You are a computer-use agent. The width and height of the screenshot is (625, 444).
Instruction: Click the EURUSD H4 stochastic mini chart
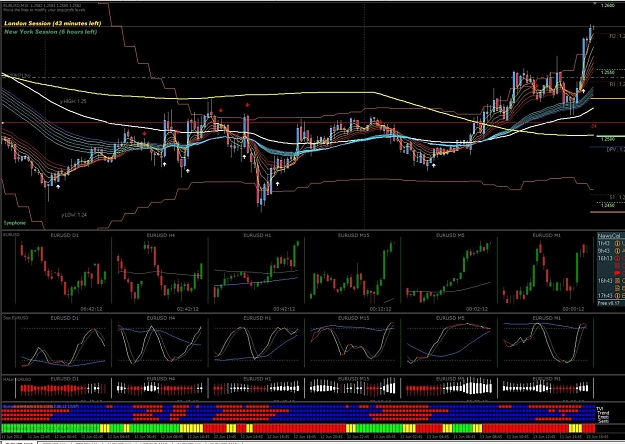tap(160, 343)
